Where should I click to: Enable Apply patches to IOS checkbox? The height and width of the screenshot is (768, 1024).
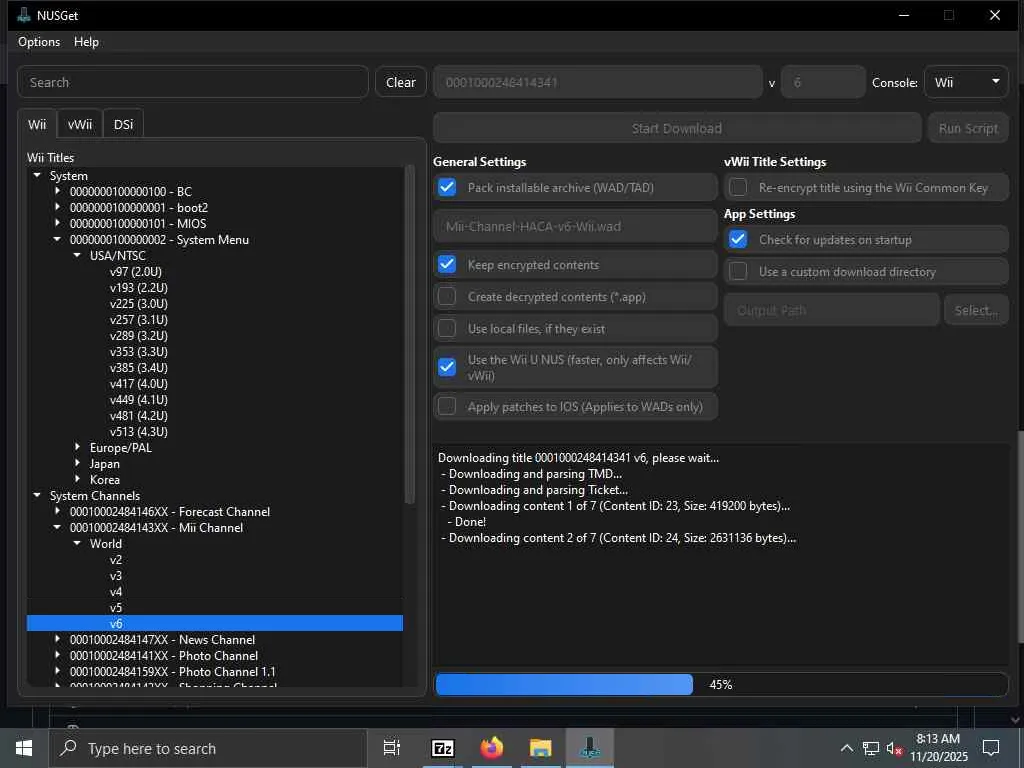[447, 406]
